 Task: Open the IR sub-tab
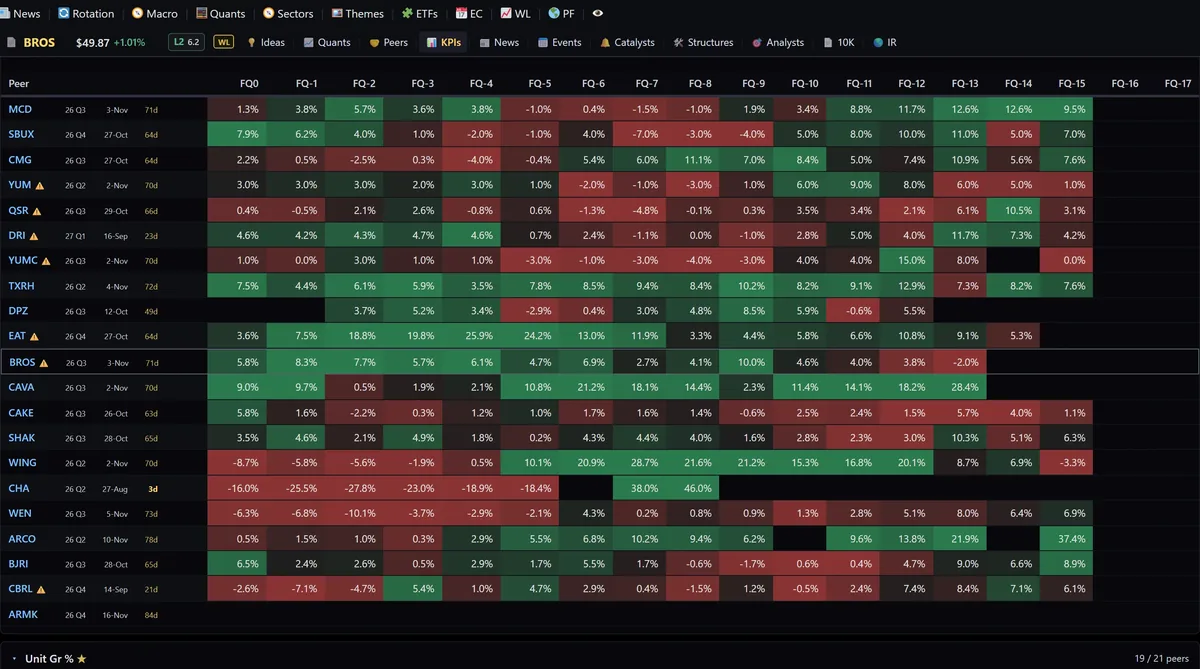point(885,43)
